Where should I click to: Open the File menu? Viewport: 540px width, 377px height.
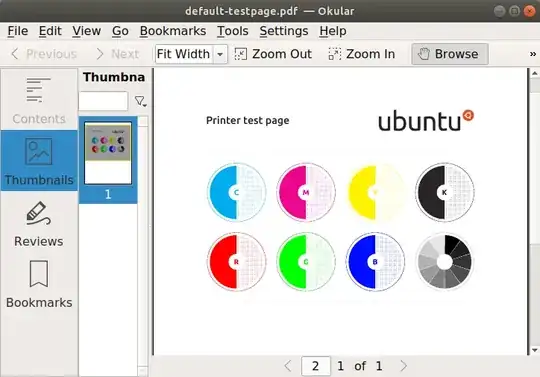[18, 31]
